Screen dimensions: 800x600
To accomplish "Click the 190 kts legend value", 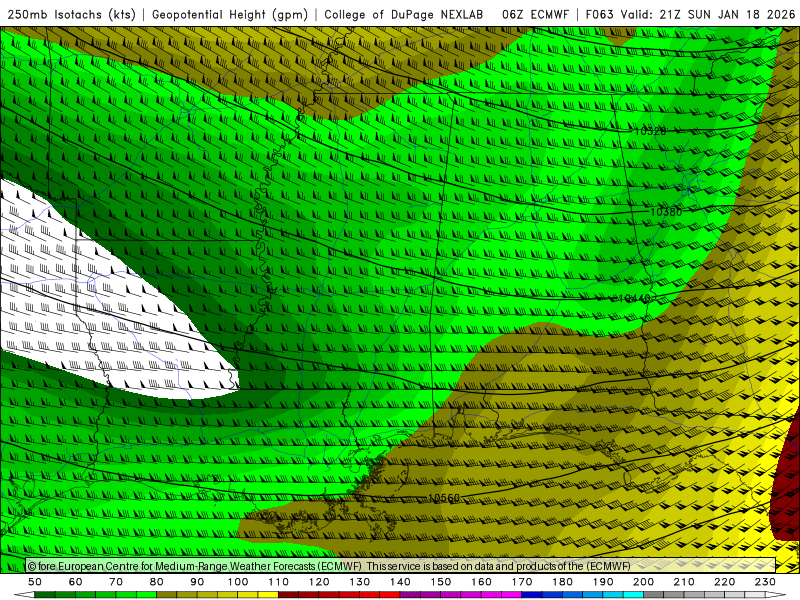I will [603, 582].
